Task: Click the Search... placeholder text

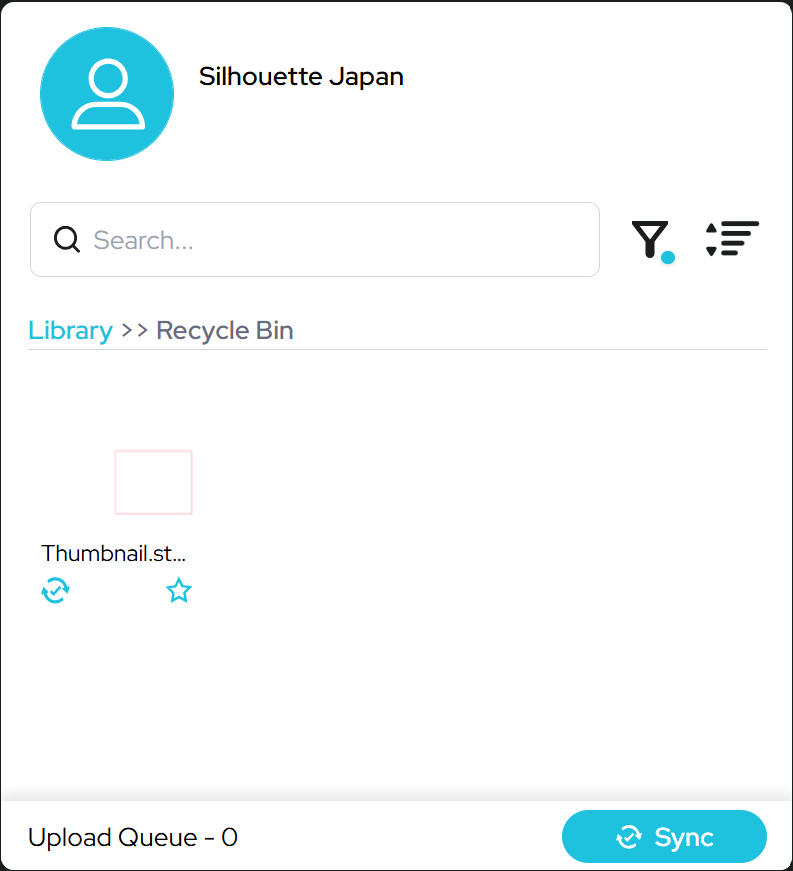Action: (x=143, y=241)
